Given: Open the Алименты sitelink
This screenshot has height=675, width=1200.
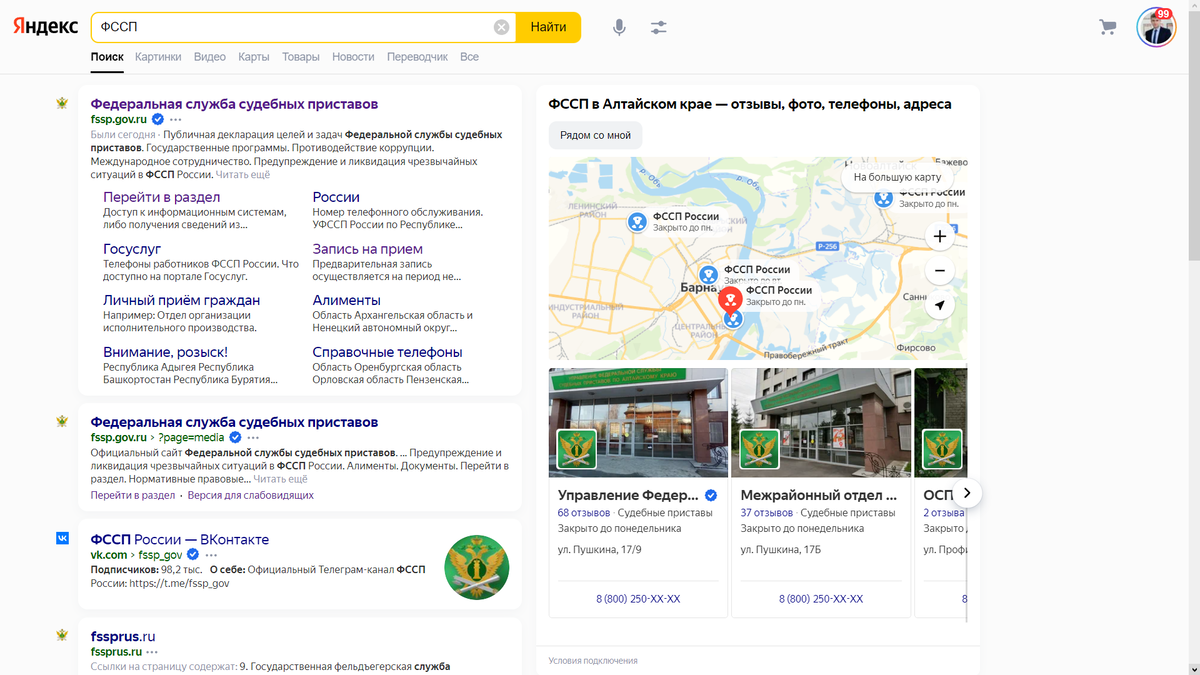Looking at the screenshot, I should click(346, 300).
